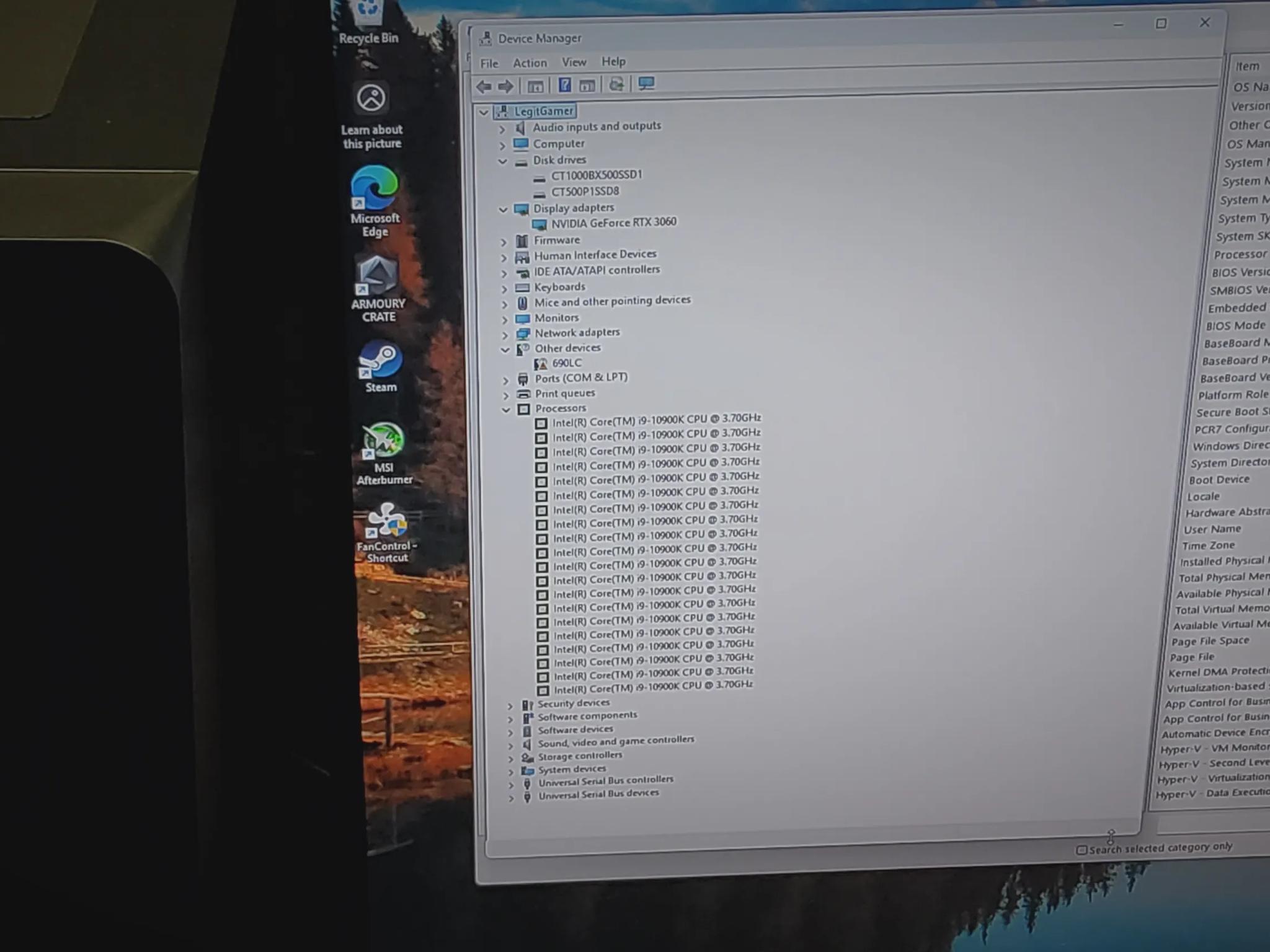Click the blue monitor Scan for hardware changes icon
The image size is (1270, 952).
[646, 84]
